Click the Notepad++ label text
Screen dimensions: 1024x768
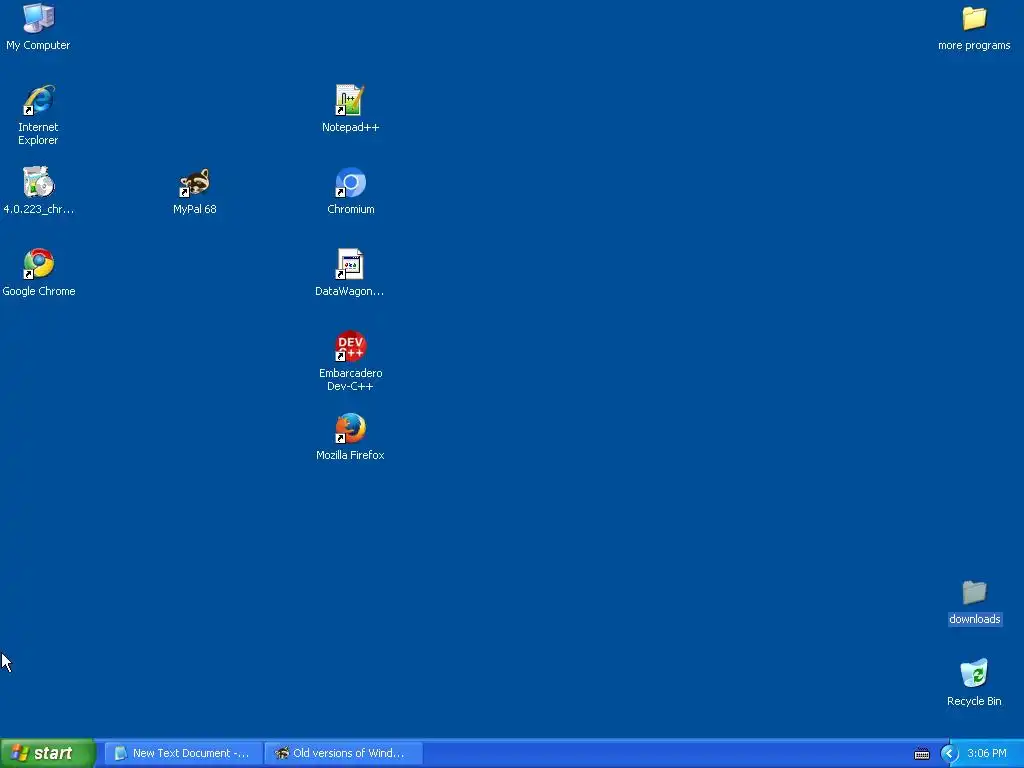[350, 127]
